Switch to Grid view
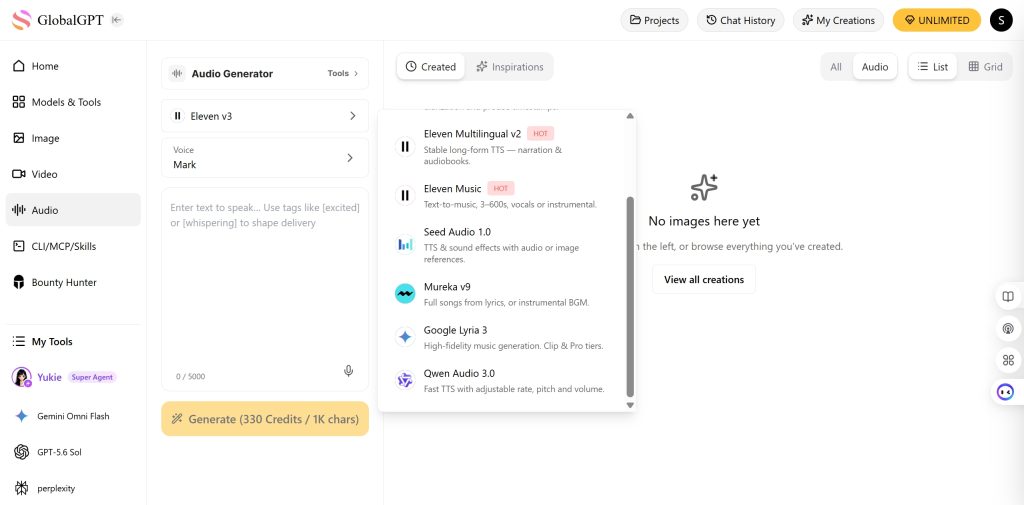The width and height of the screenshot is (1024, 505). [985, 67]
